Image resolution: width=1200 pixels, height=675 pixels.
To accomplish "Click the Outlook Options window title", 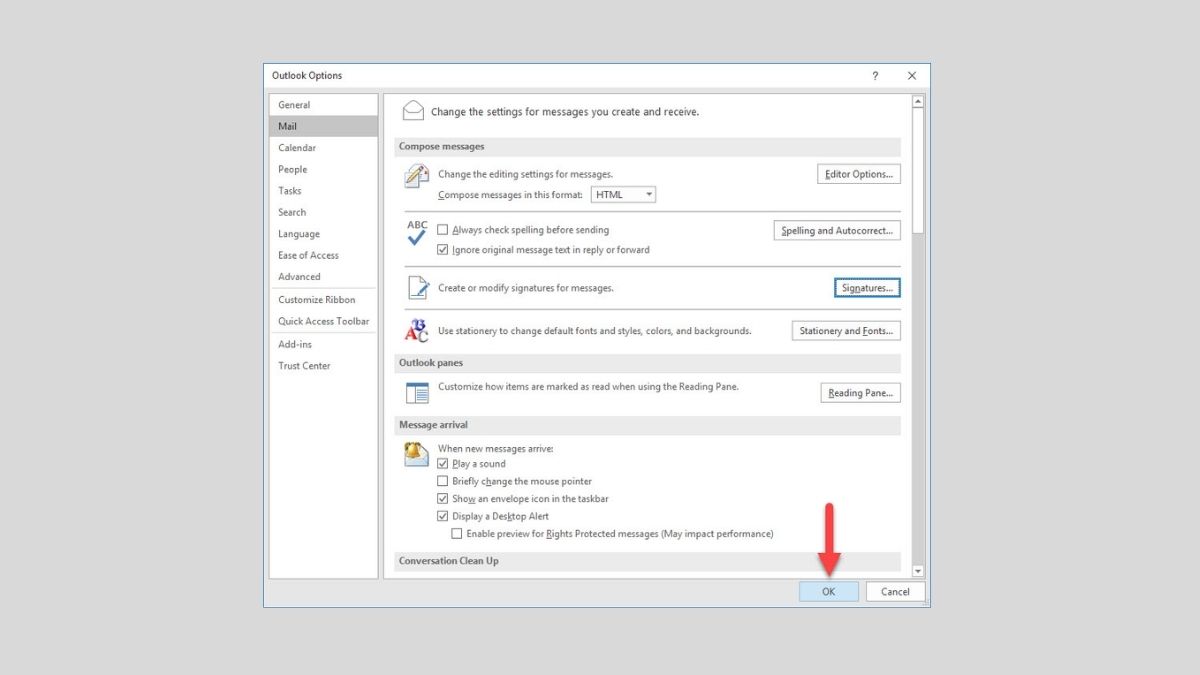I will tap(307, 76).
